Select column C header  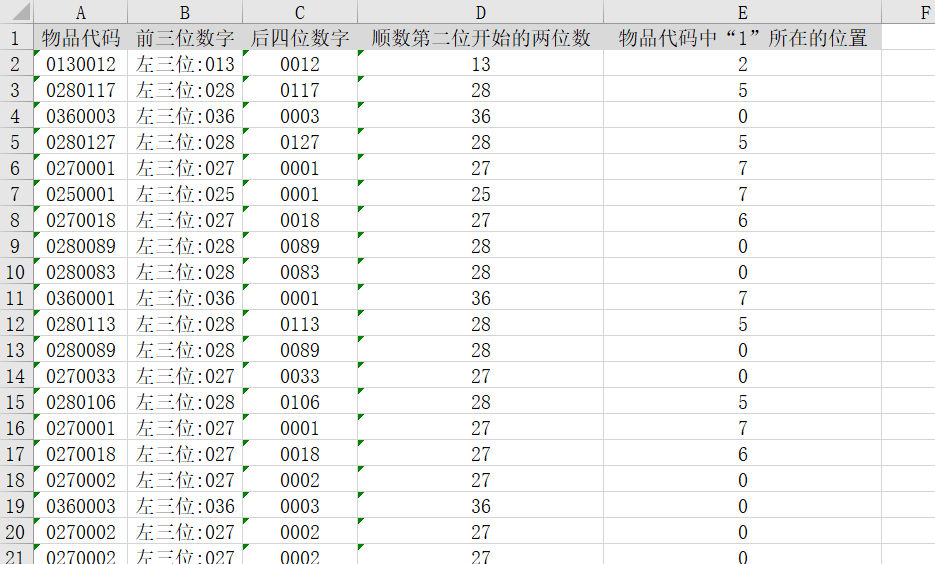[x=300, y=12]
